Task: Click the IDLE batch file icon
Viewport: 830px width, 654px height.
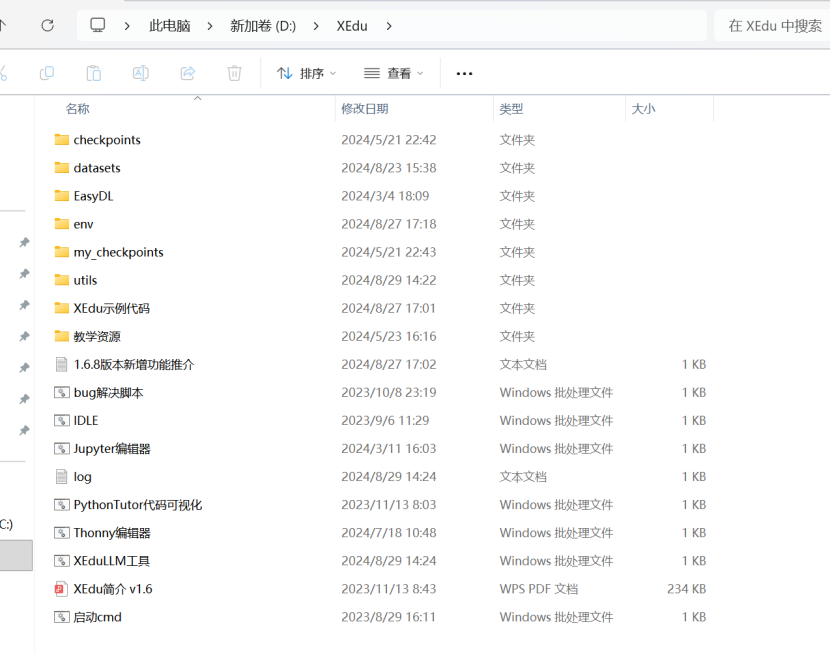Action: pyautogui.click(x=61, y=420)
